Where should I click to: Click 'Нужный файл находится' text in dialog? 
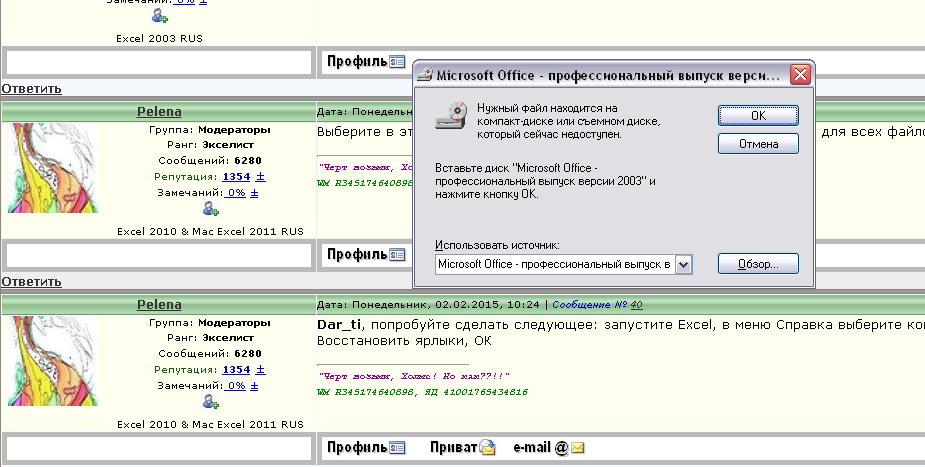click(x=568, y=121)
